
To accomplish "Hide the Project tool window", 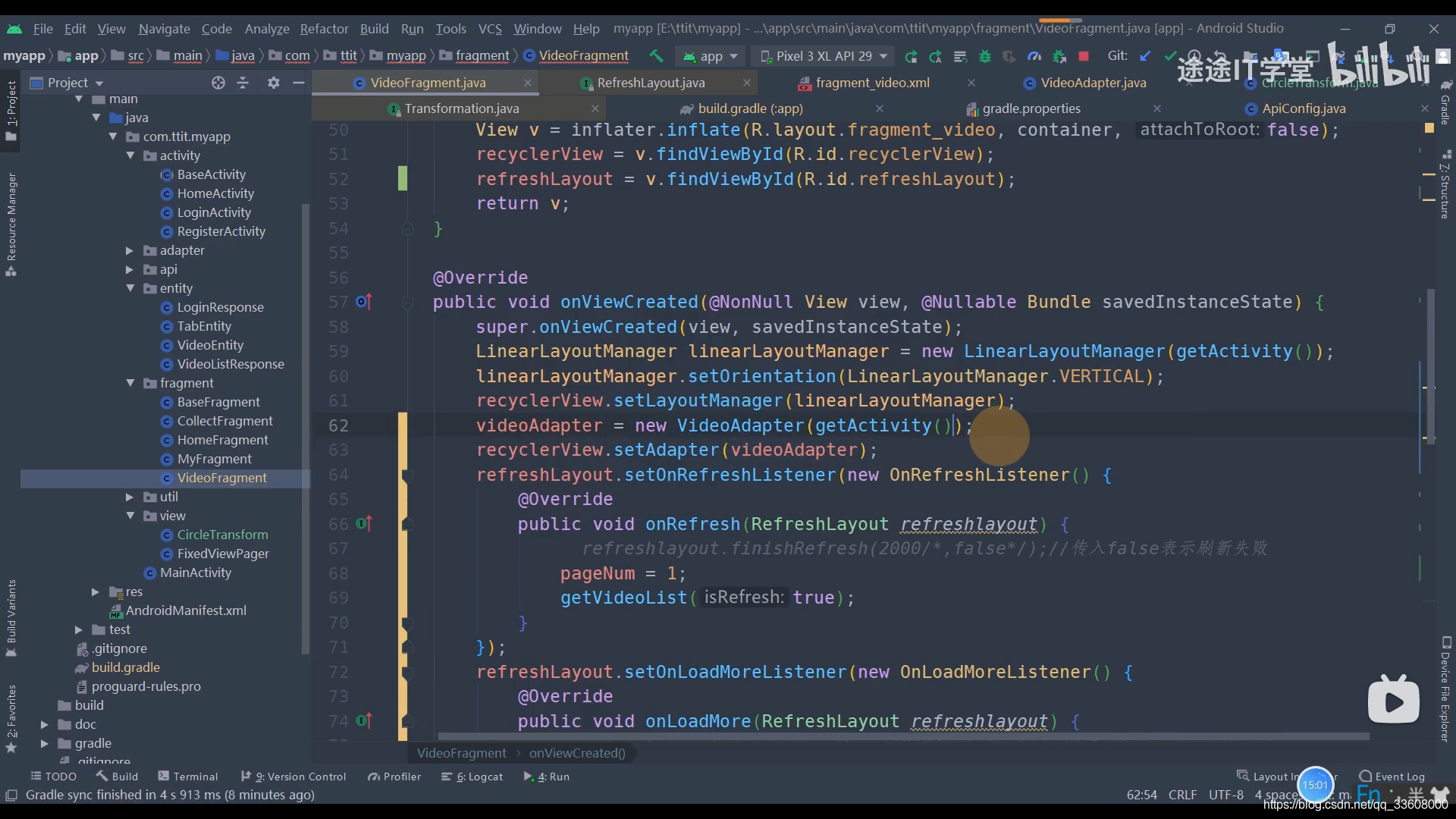I will tap(299, 83).
